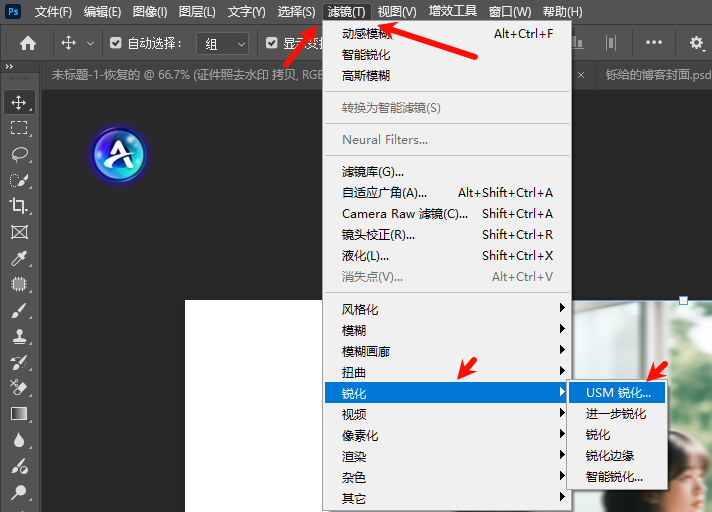The image size is (712, 512).
Task: Click the transform handle at image corner
Action: [683, 300]
